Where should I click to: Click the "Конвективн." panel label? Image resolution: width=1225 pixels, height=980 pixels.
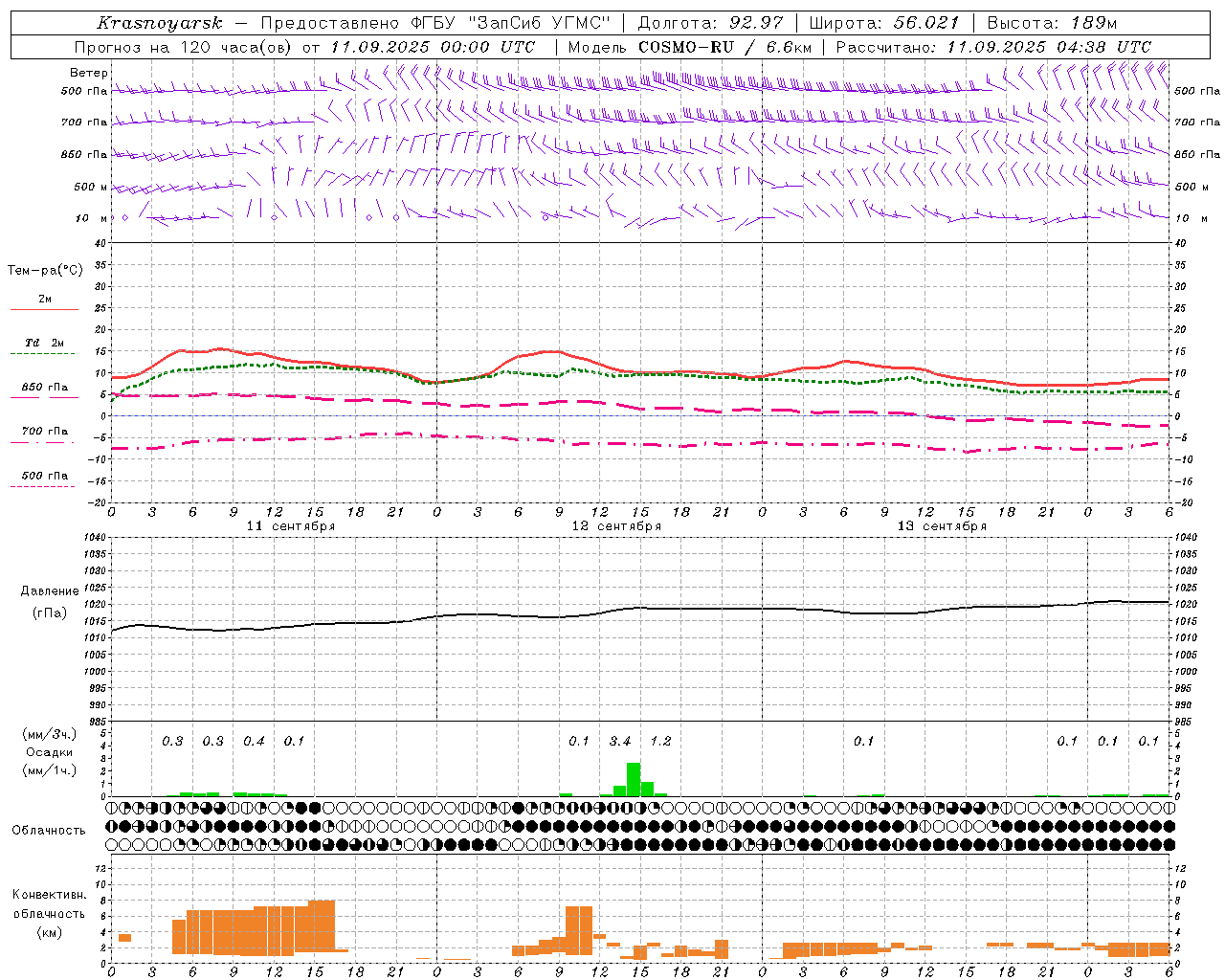tap(49, 895)
